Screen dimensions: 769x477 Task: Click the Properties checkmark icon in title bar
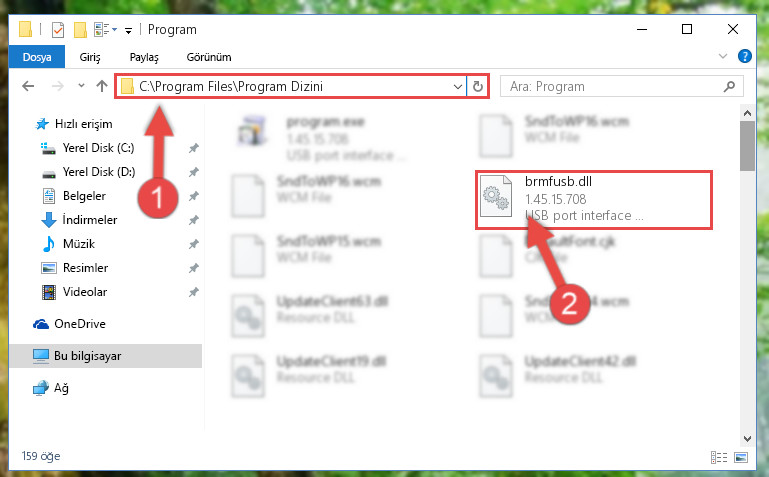coord(57,30)
